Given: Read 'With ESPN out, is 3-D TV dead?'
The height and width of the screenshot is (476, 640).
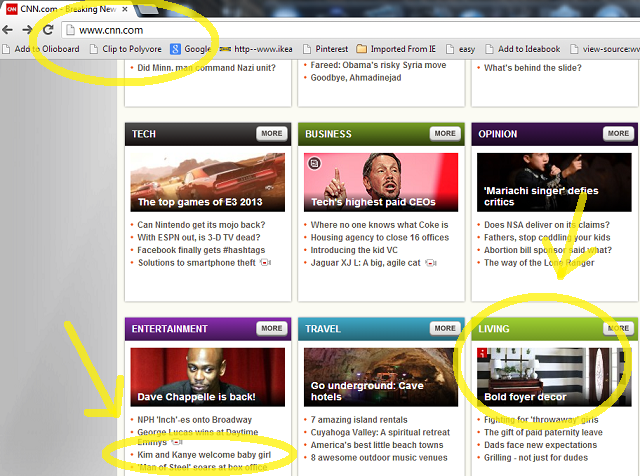Looking at the screenshot, I should point(199,238).
